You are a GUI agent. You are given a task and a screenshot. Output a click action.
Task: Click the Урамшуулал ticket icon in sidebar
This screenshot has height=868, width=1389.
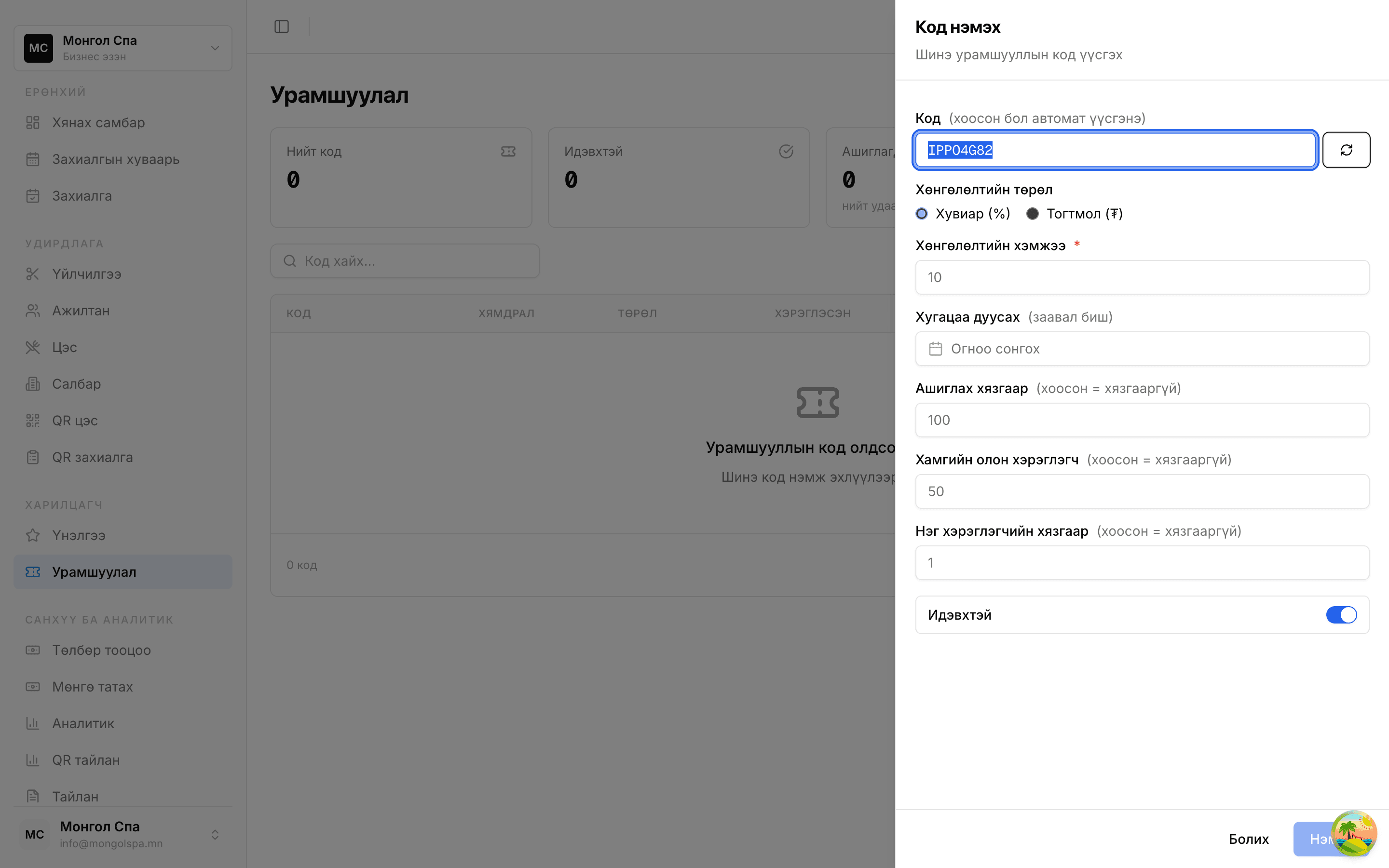33,572
